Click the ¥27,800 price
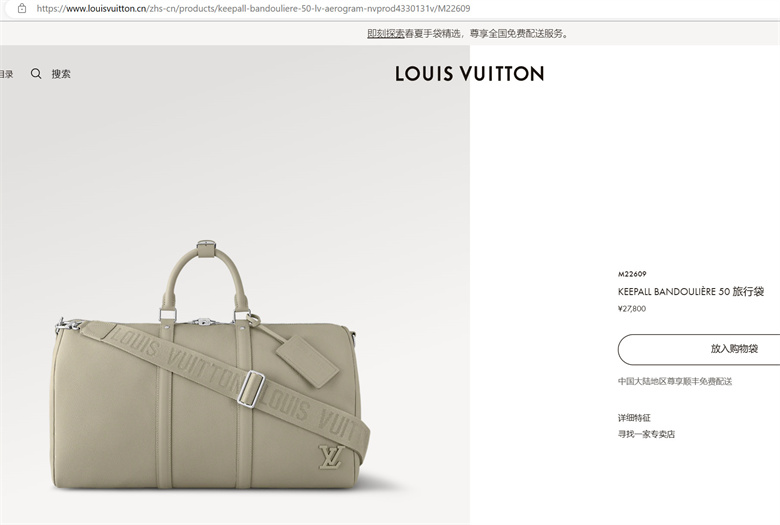 point(632,309)
